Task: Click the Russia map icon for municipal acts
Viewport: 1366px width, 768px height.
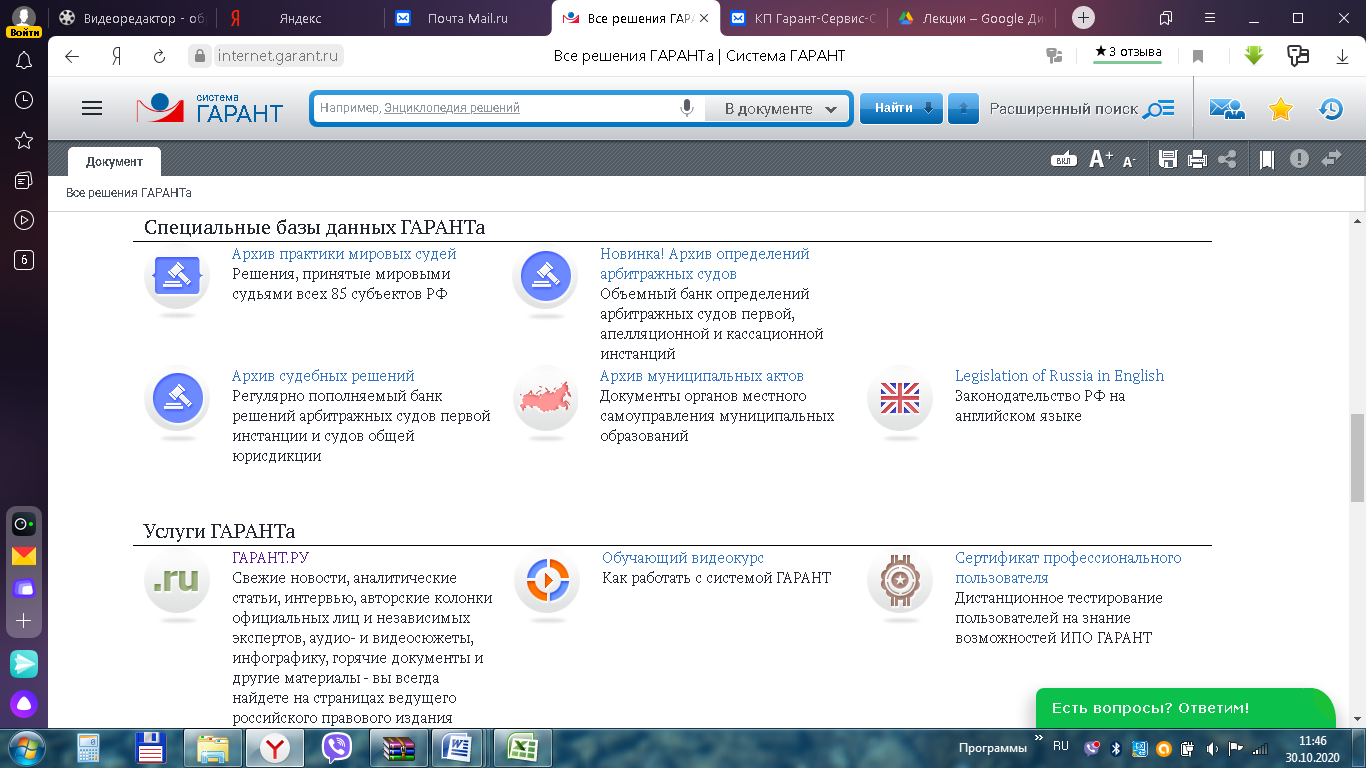Action: click(546, 398)
